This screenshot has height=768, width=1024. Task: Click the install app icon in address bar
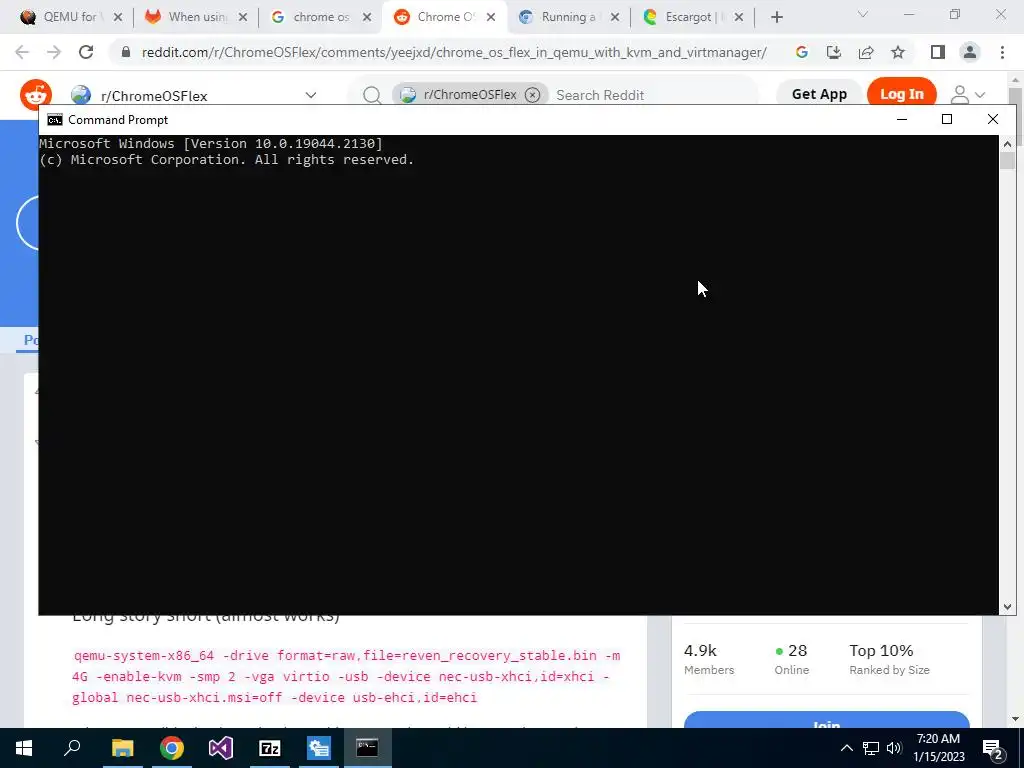point(834,52)
